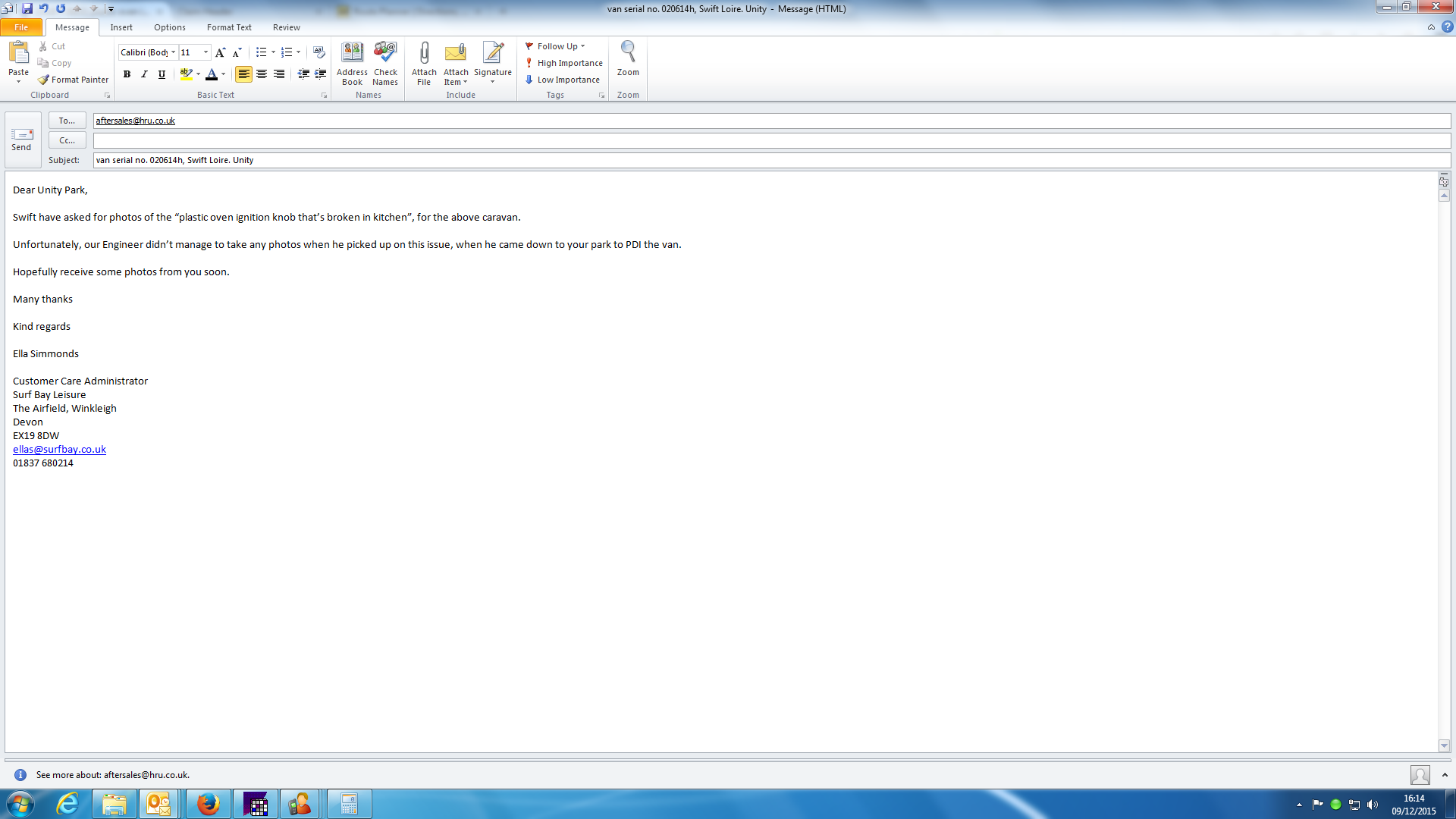Open the Format Text tab
Viewport: 1456px width, 819px height.
point(229,27)
